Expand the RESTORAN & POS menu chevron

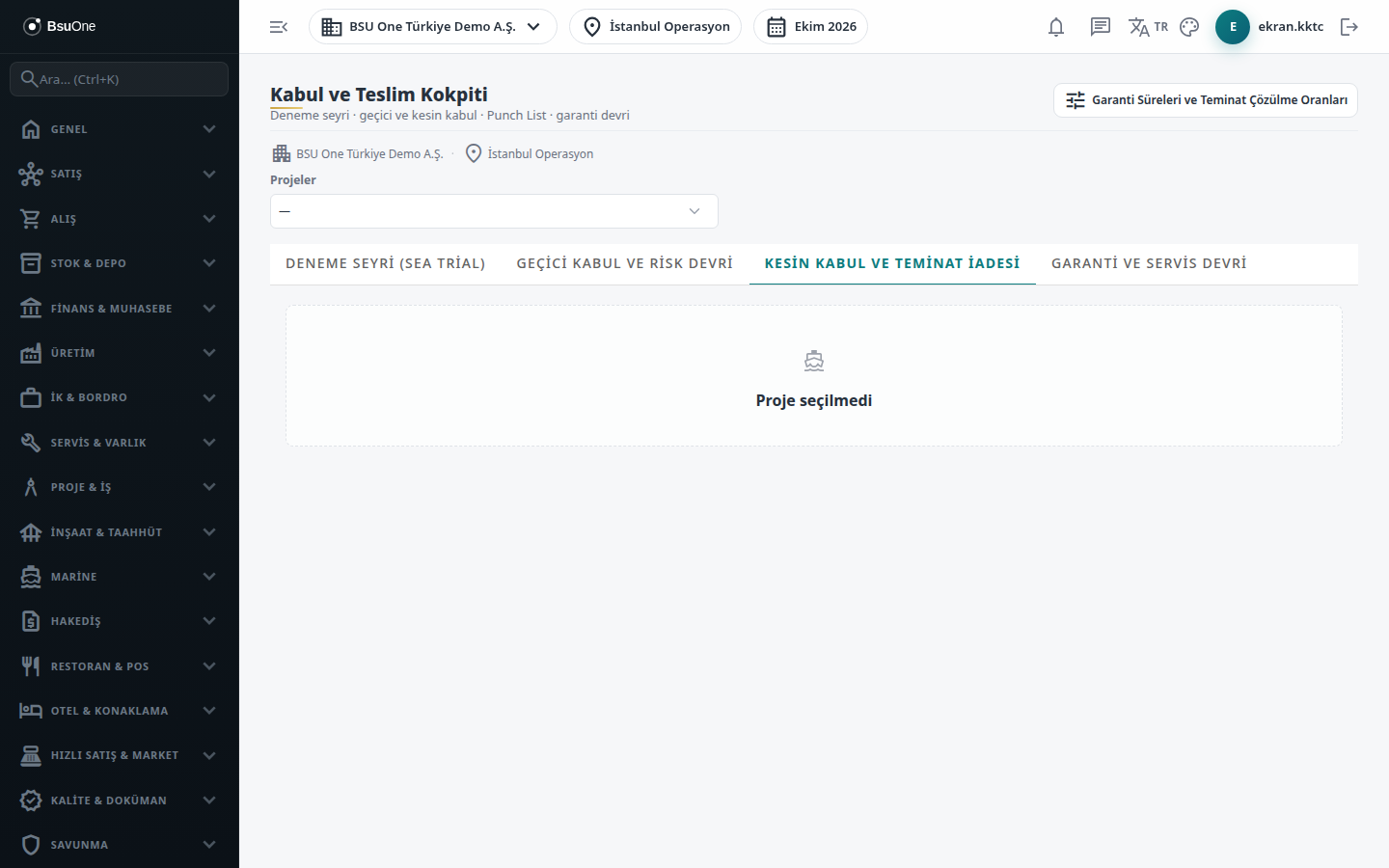pyautogui.click(x=209, y=666)
